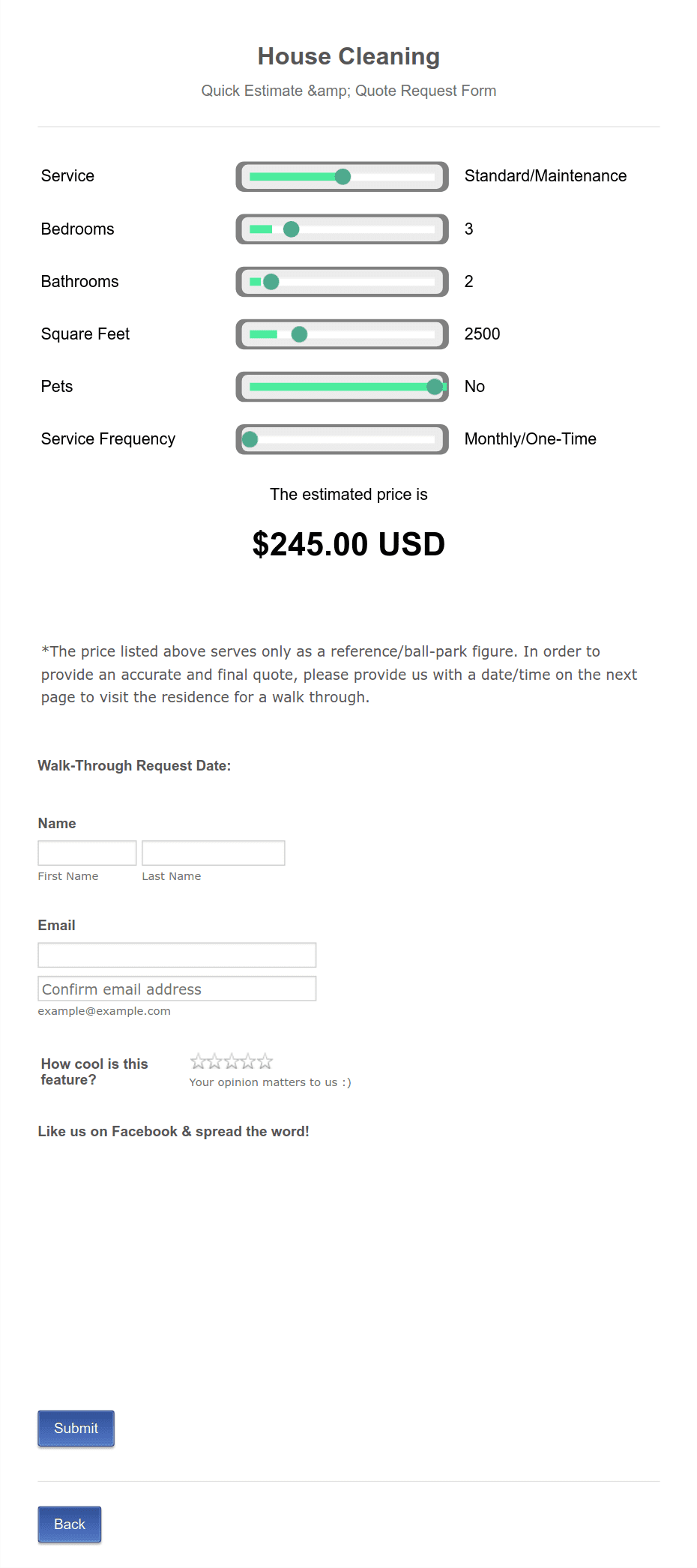Rate the feature one star
697x1568 pixels.
pyautogui.click(x=199, y=1061)
